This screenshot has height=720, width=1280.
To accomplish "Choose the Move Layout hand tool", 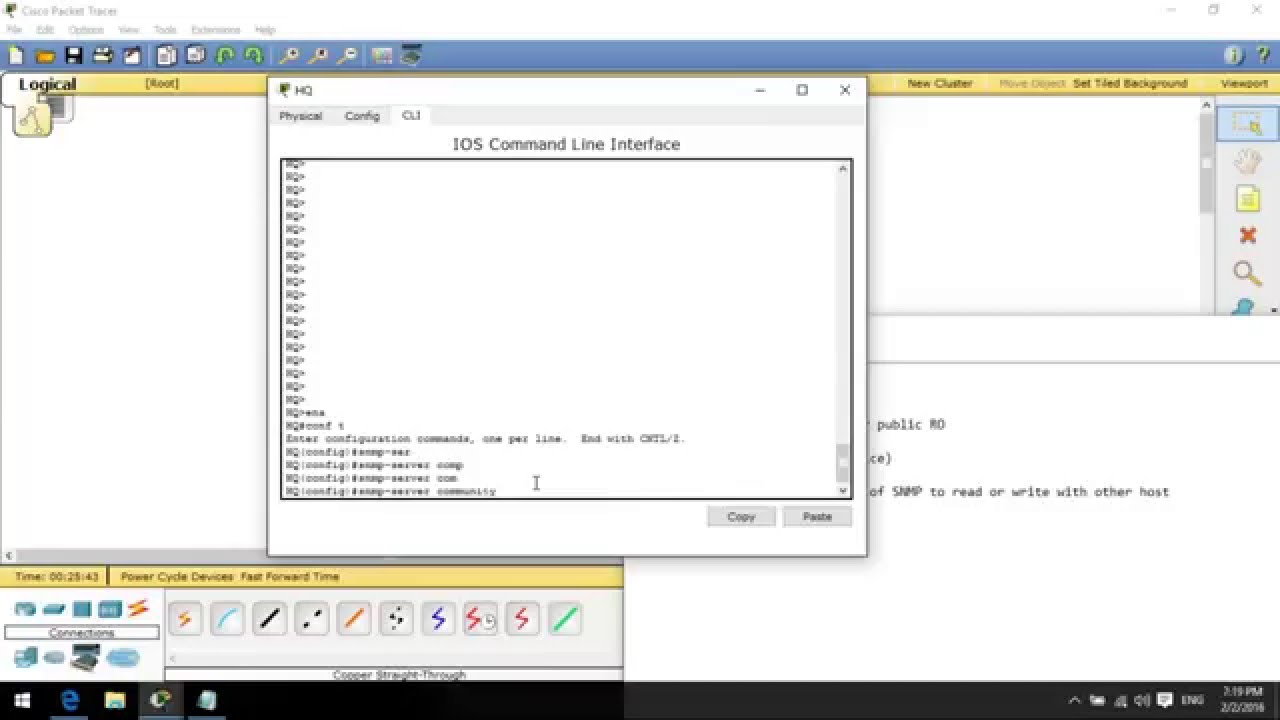I will [1247, 161].
